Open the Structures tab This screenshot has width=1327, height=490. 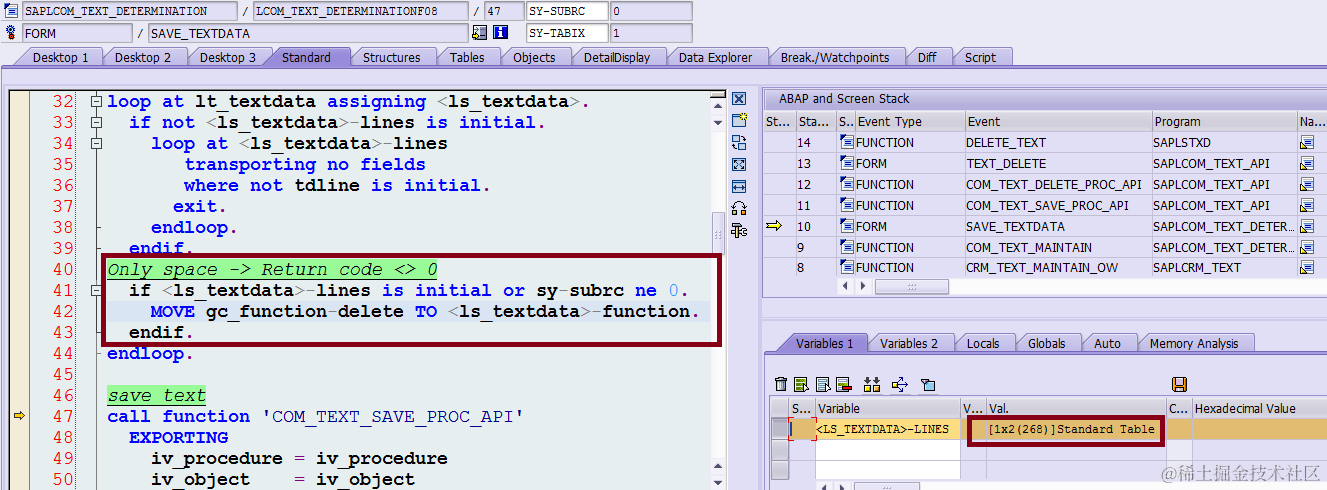391,57
